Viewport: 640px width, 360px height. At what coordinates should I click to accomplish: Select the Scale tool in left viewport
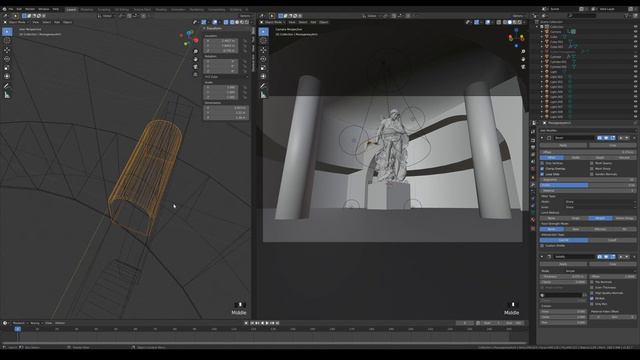[x=7, y=68]
